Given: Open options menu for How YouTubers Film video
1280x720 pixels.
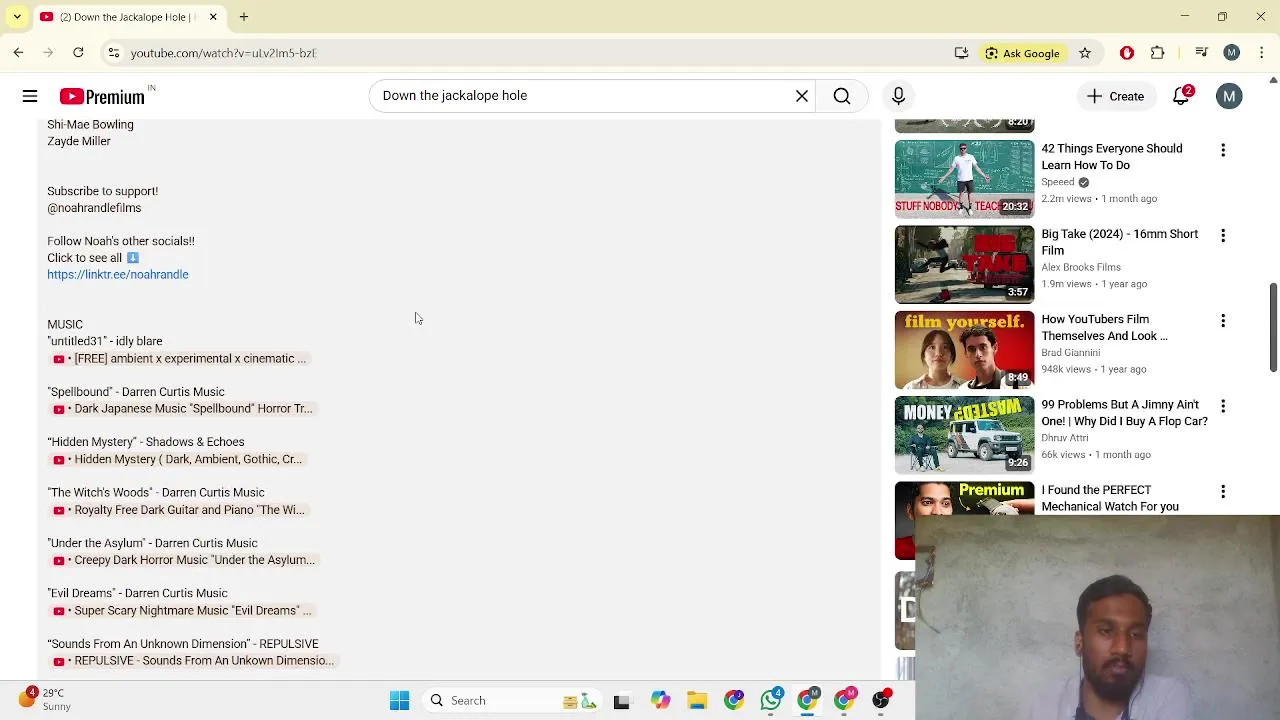Looking at the screenshot, I should tap(1222, 321).
